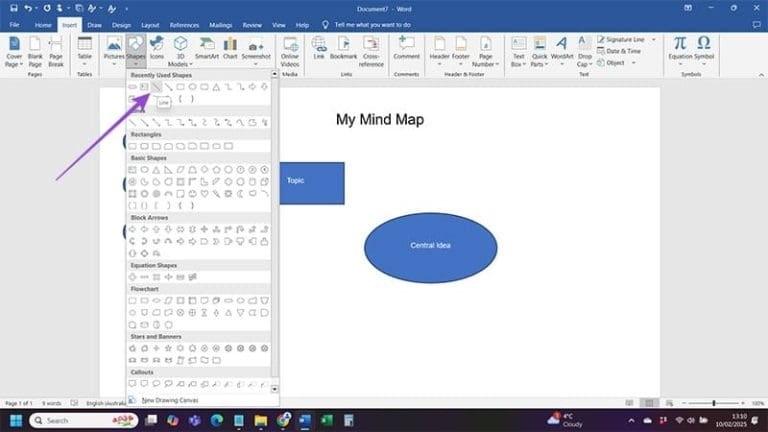Pick the first Flowchart process shape
Screen dimensions: 768x432
133,301
